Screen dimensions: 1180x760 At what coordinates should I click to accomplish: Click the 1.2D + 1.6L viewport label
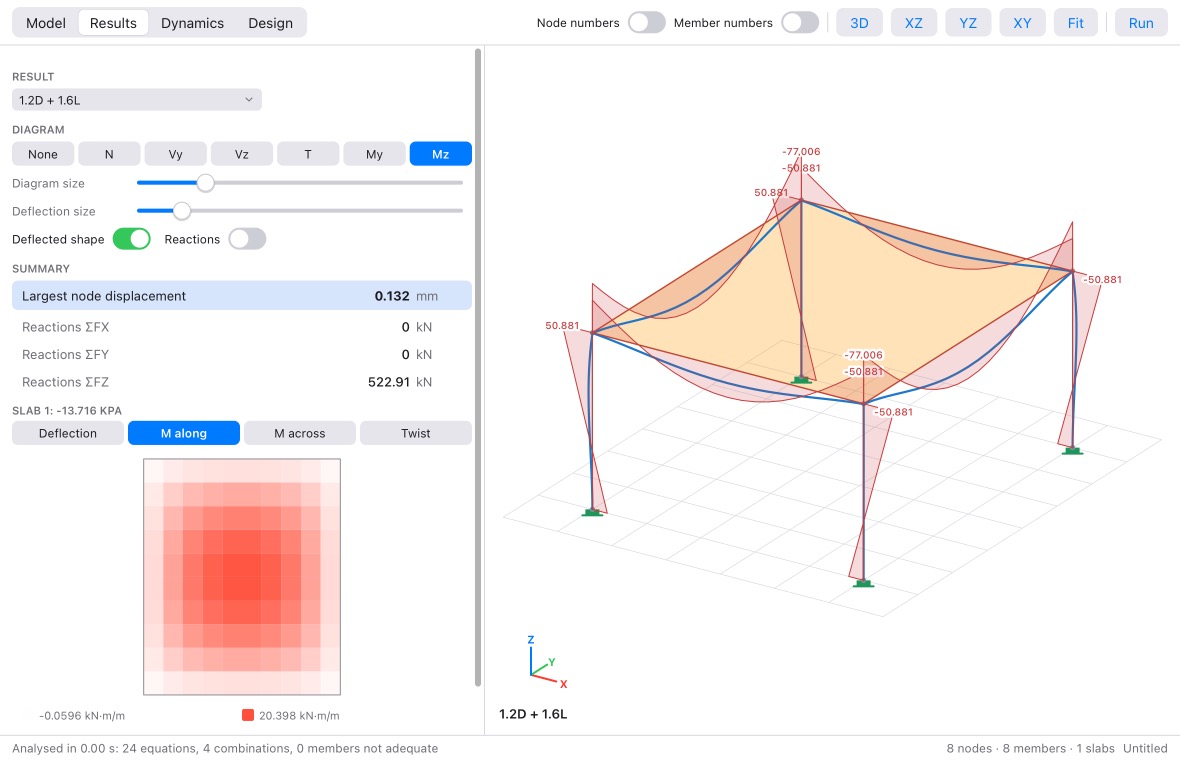point(533,713)
